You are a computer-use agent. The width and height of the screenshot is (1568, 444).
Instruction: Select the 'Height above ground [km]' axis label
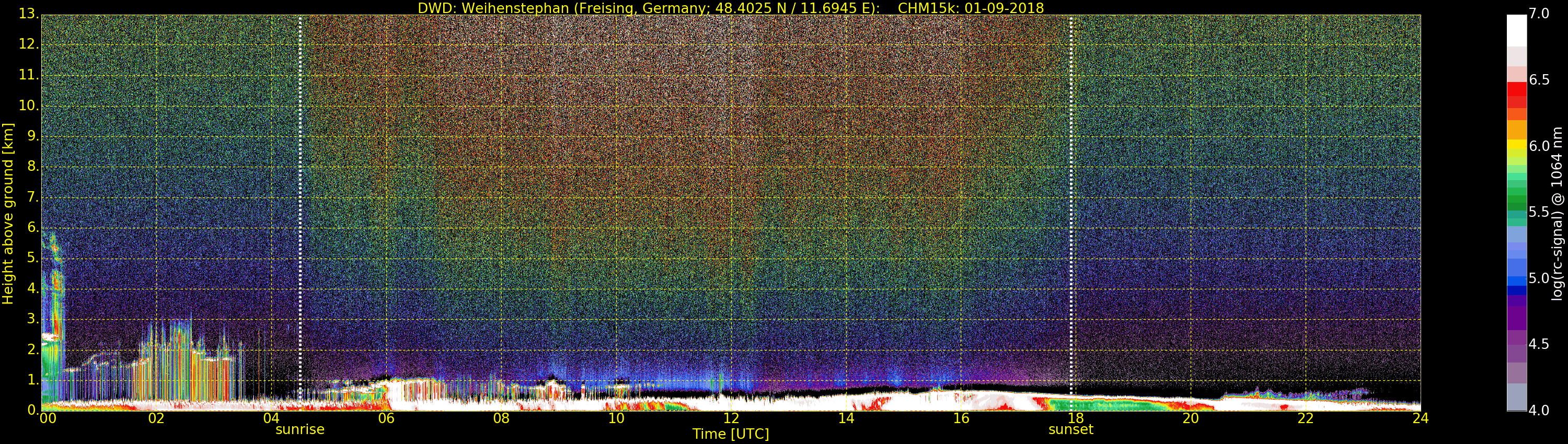pyautogui.click(x=8, y=214)
